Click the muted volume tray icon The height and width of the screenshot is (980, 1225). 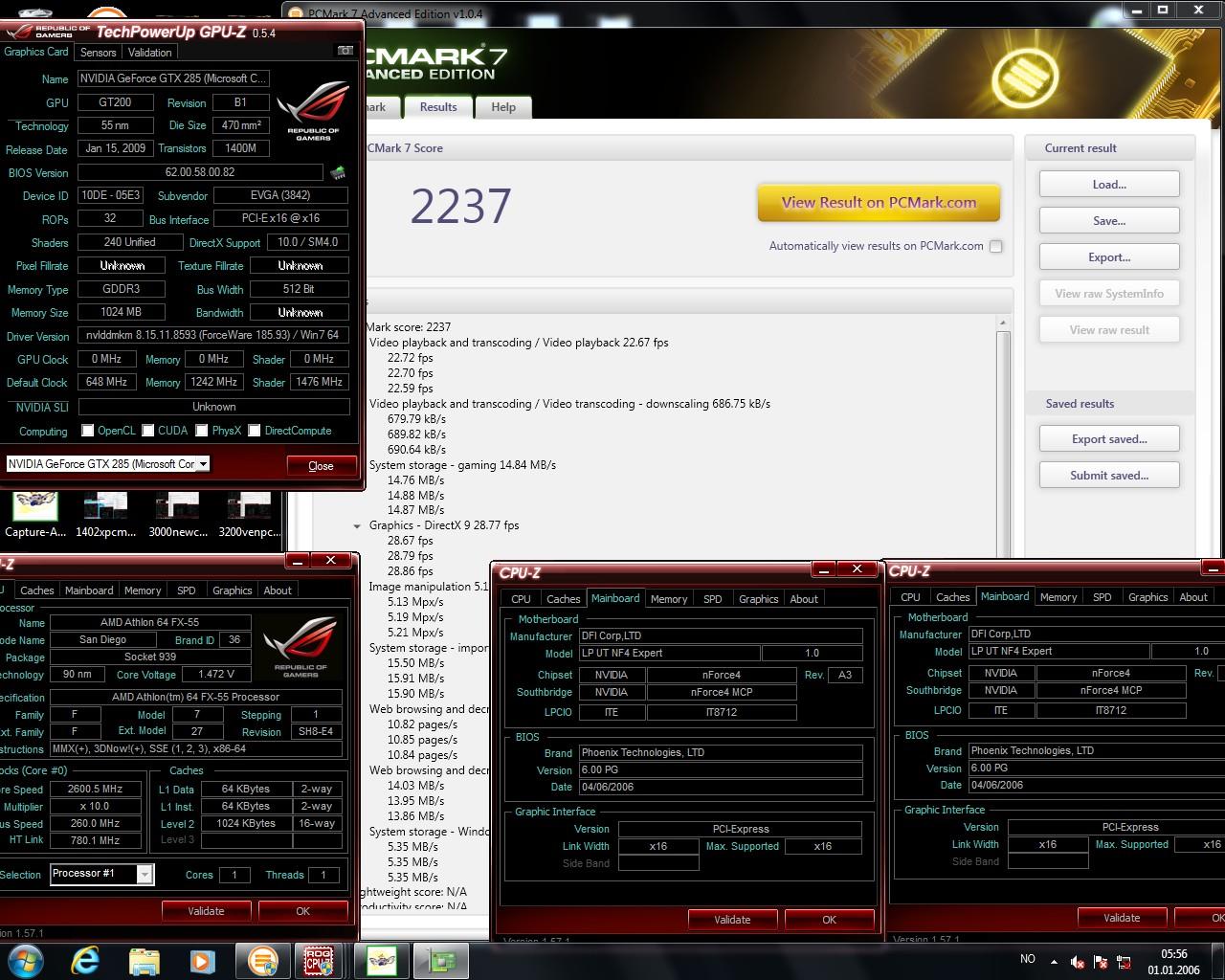[x=1078, y=961]
